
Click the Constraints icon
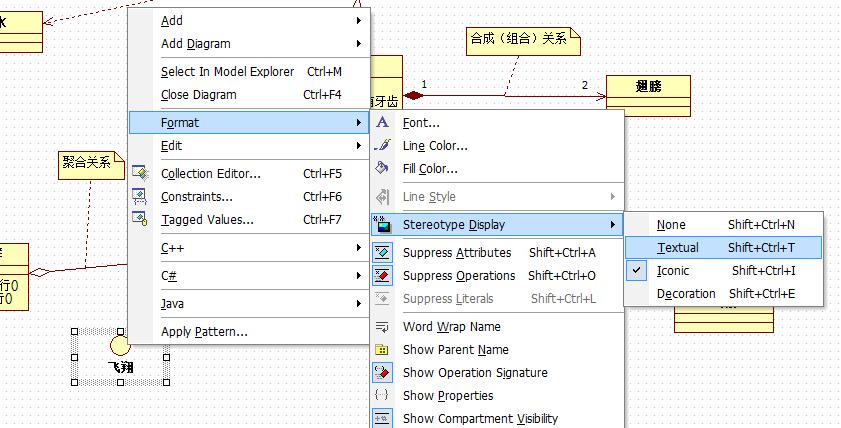point(140,196)
